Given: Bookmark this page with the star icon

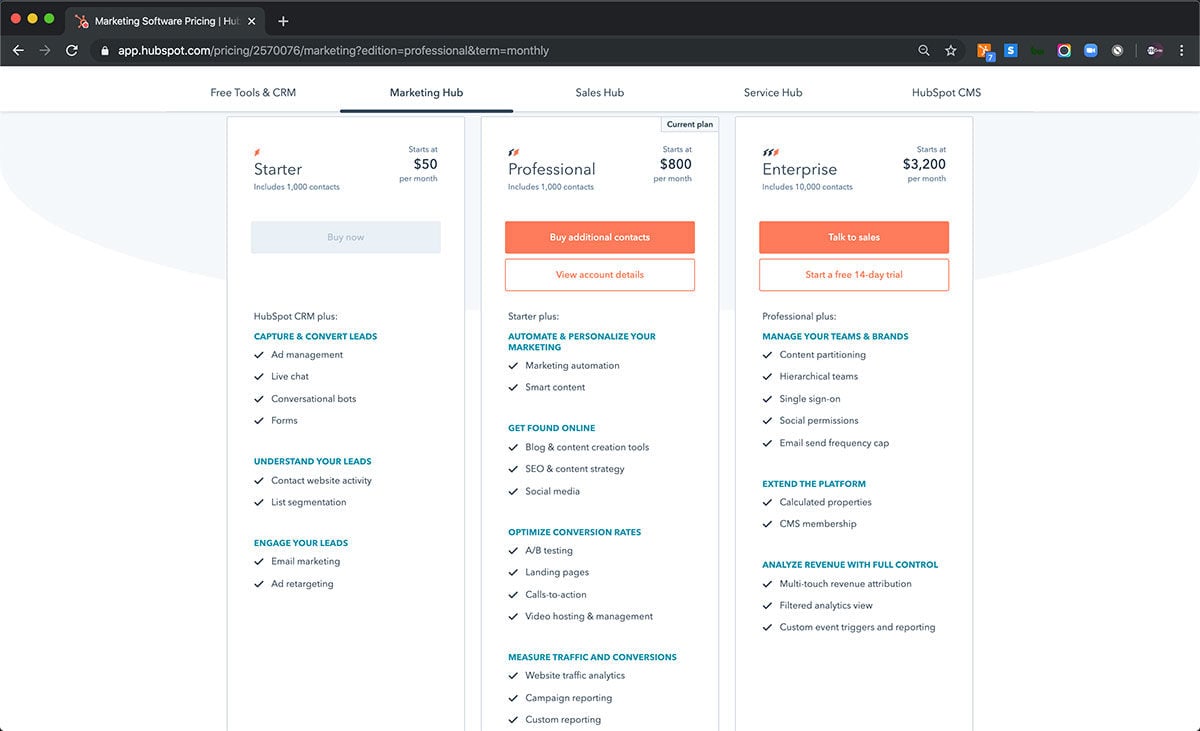Looking at the screenshot, I should (951, 50).
